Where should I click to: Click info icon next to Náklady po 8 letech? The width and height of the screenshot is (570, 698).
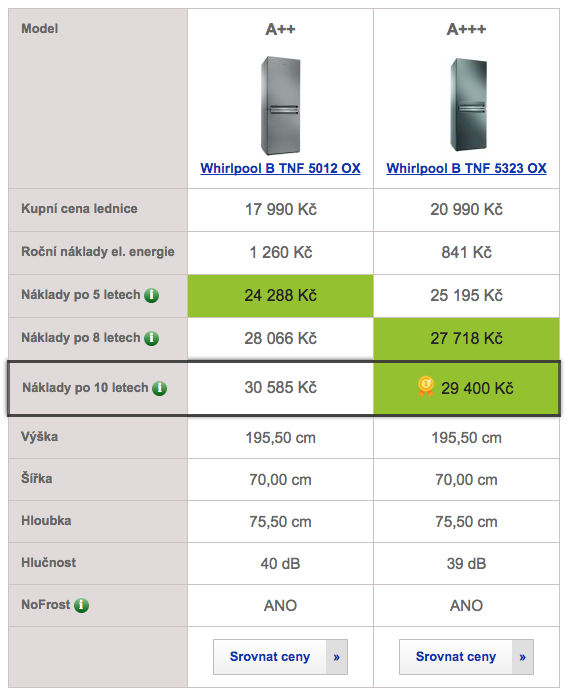[x=151, y=338]
